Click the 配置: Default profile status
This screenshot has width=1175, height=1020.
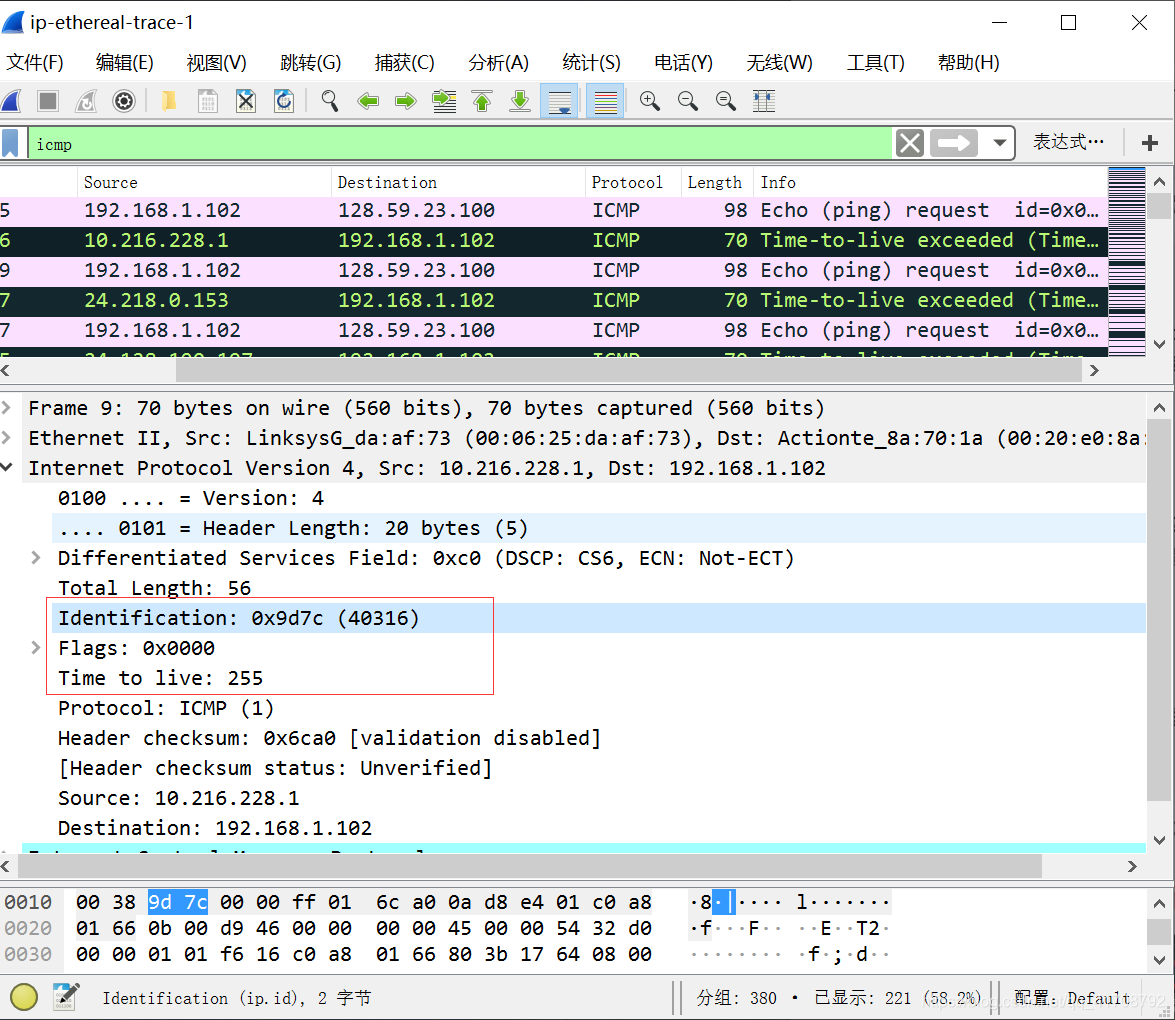[1072, 998]
